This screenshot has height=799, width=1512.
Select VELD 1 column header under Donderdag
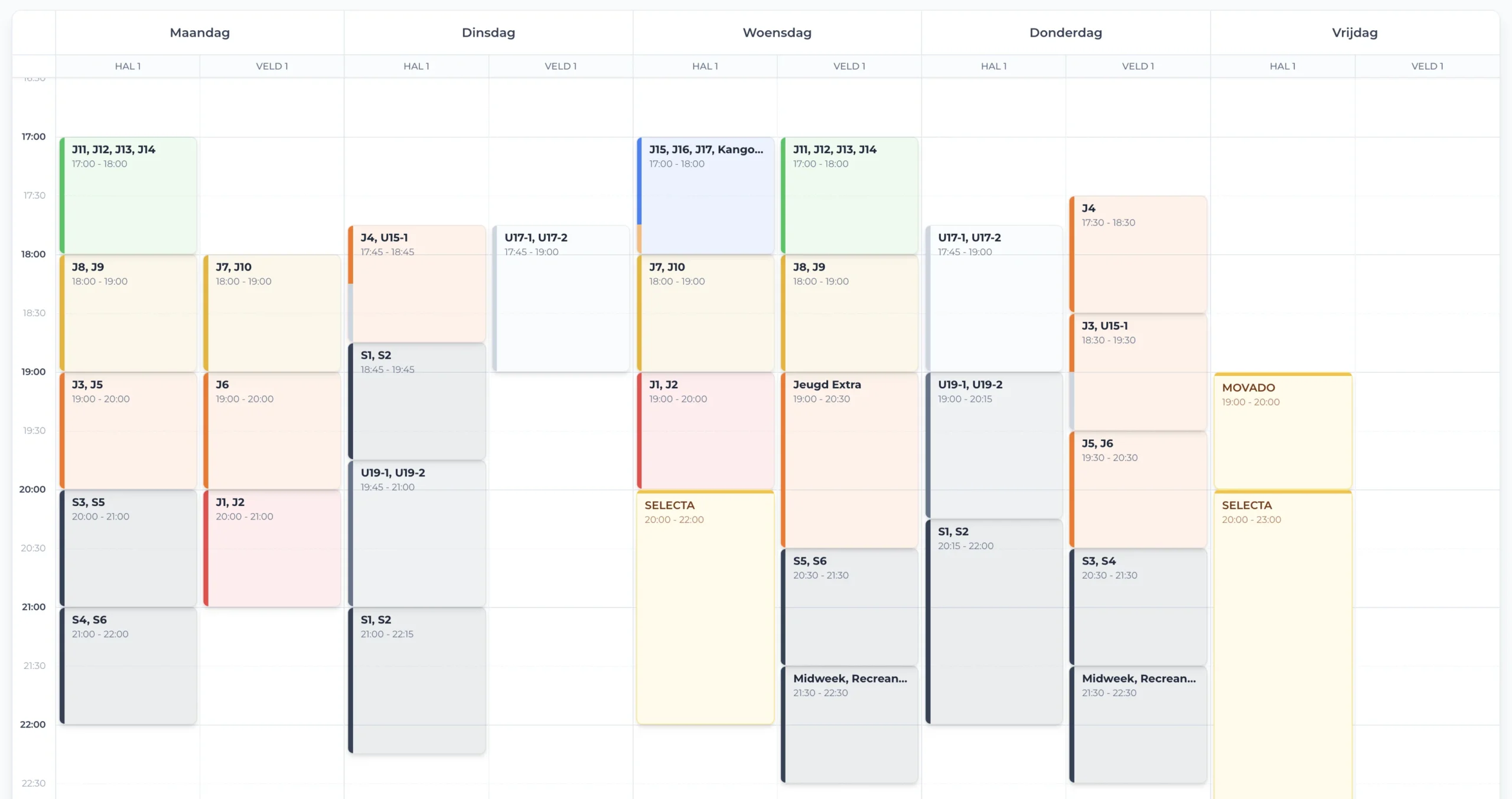click(x=1138, y=66)
